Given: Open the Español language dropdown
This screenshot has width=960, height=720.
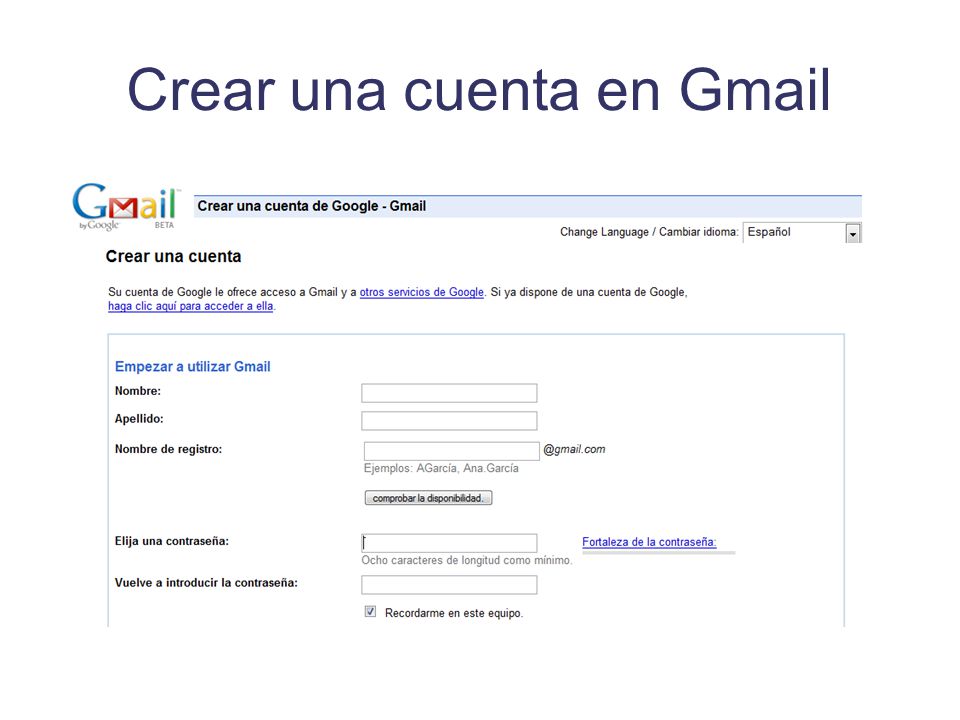Looking at the screenshot, I should 802,233.
